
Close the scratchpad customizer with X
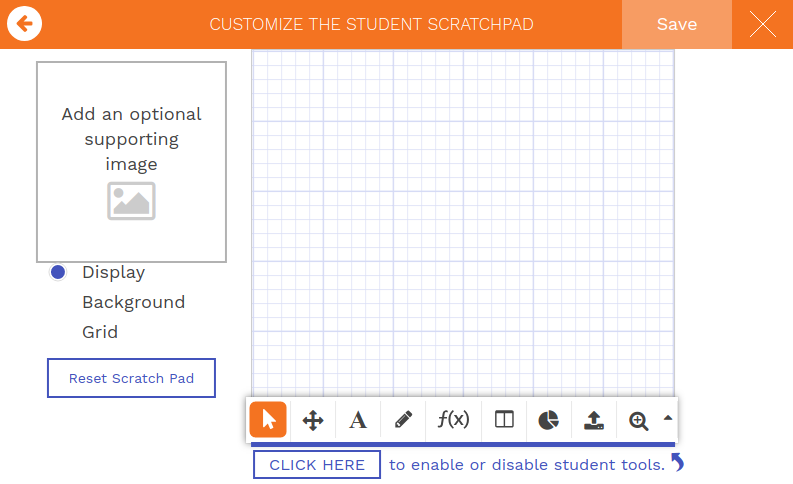click(763, 24)
